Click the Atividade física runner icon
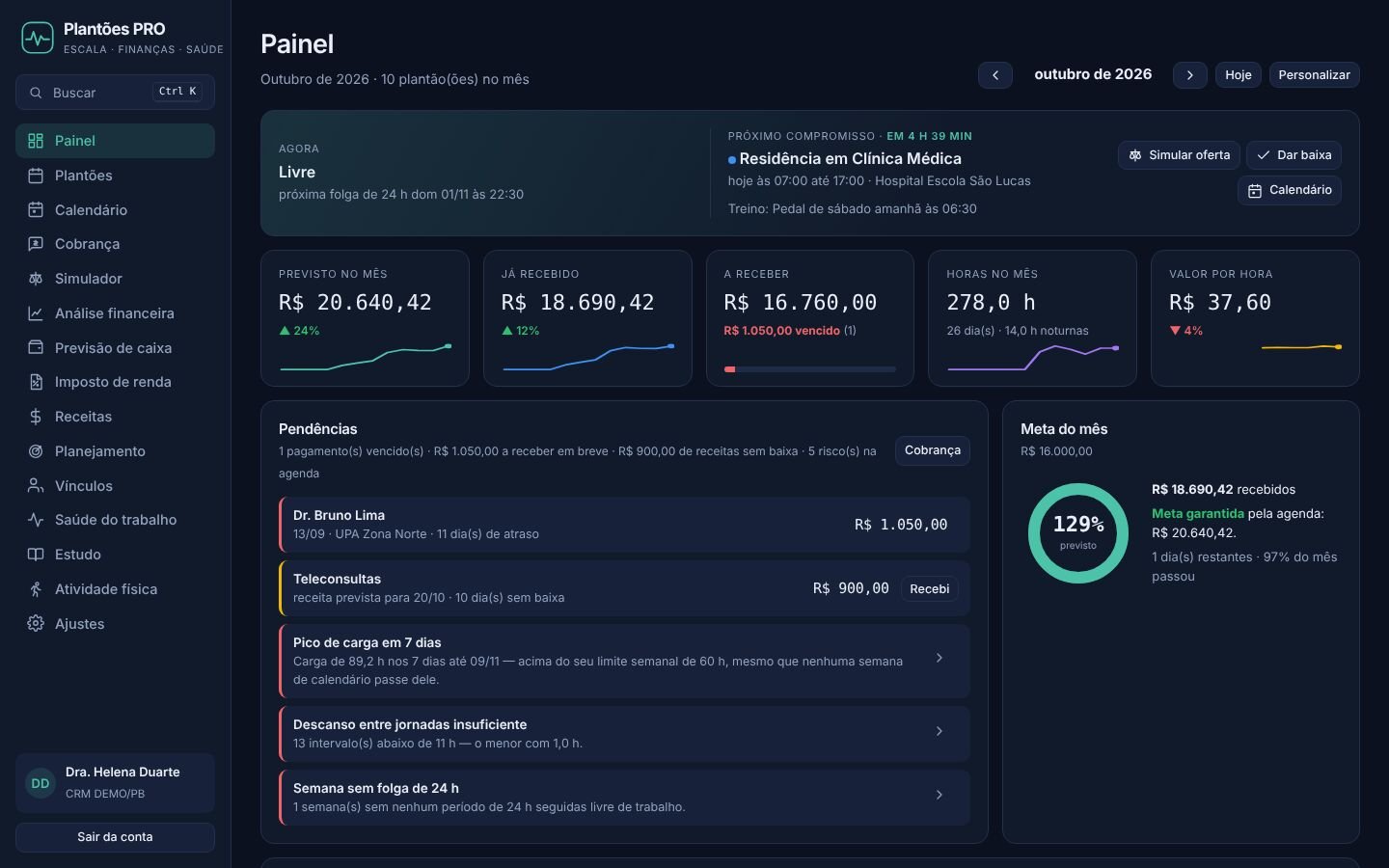This screenshot has height=868, width=1389. coord(36,589)
